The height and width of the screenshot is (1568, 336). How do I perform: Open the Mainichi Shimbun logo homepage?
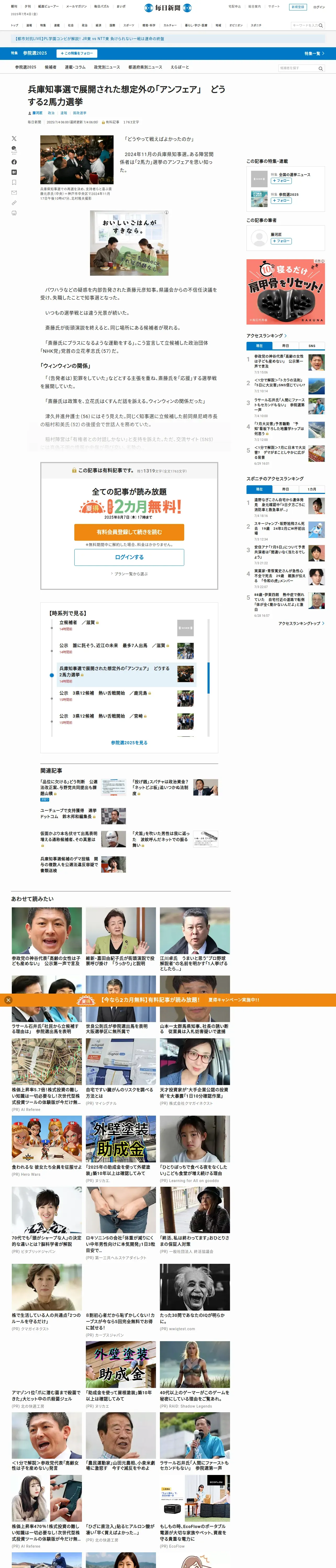coord(168,8)
